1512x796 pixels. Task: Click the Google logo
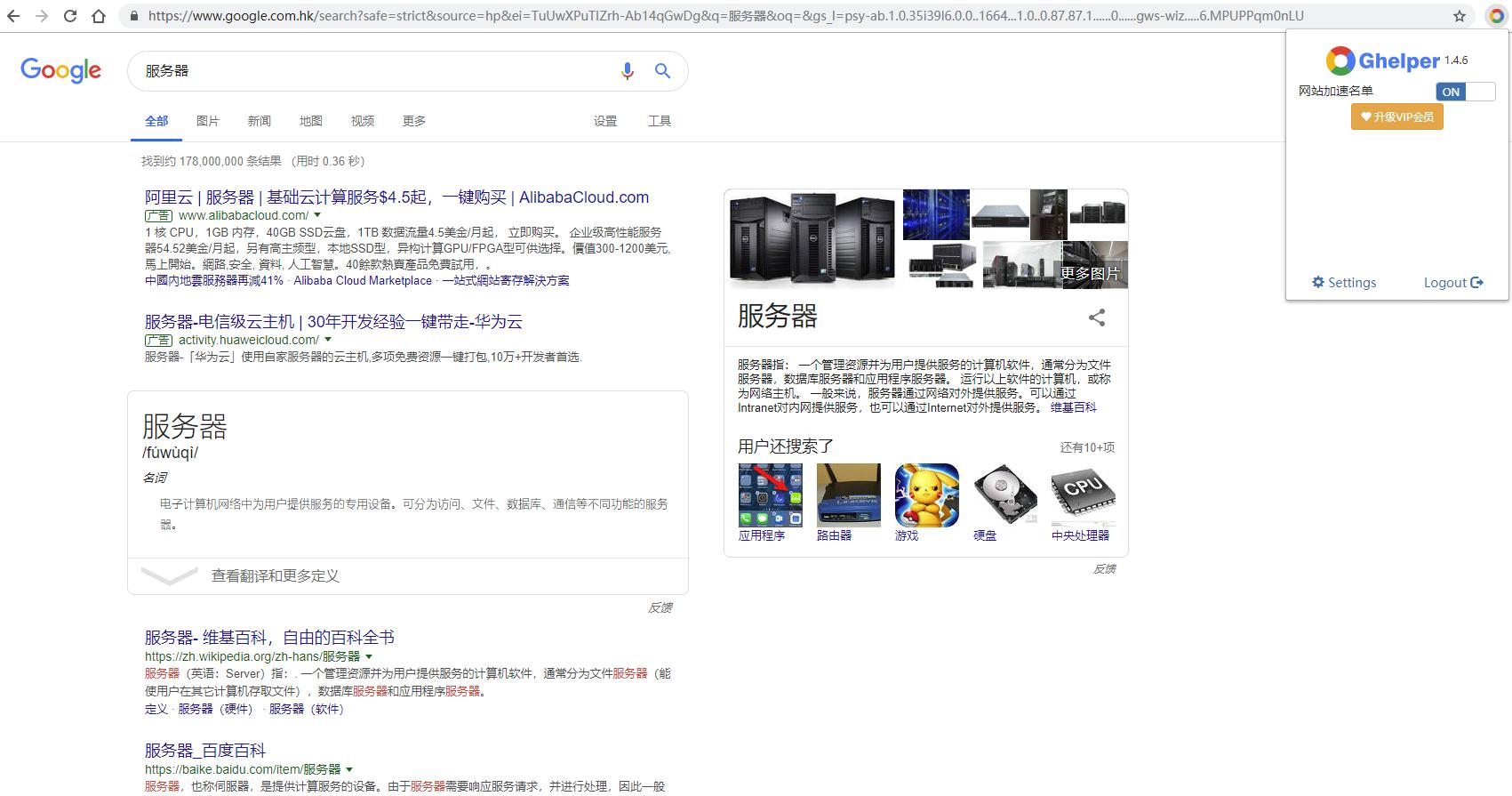60,70
